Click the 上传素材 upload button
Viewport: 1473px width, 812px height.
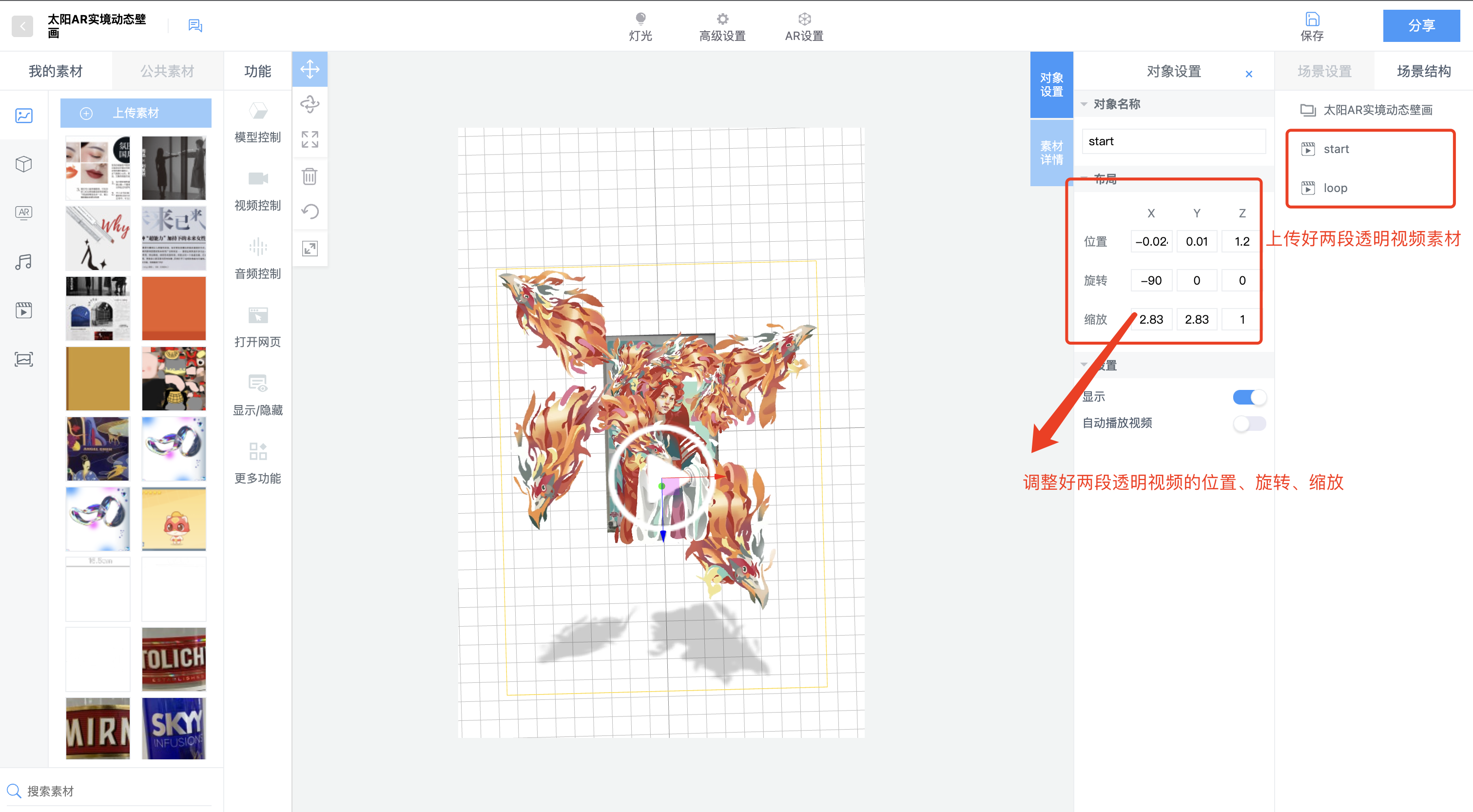[136, 113]
